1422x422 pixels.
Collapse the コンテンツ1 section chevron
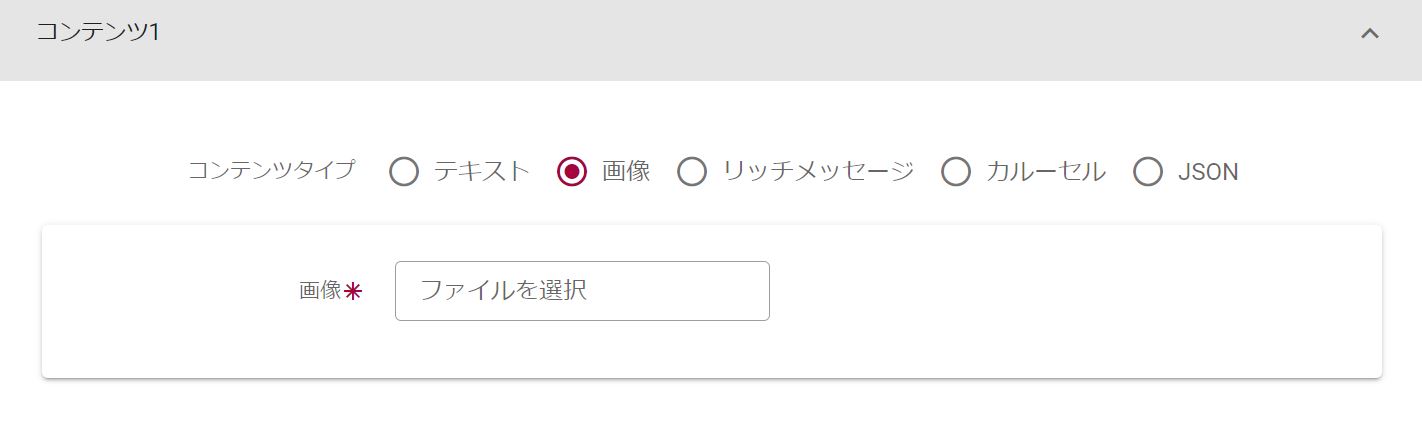point(1370,33)
